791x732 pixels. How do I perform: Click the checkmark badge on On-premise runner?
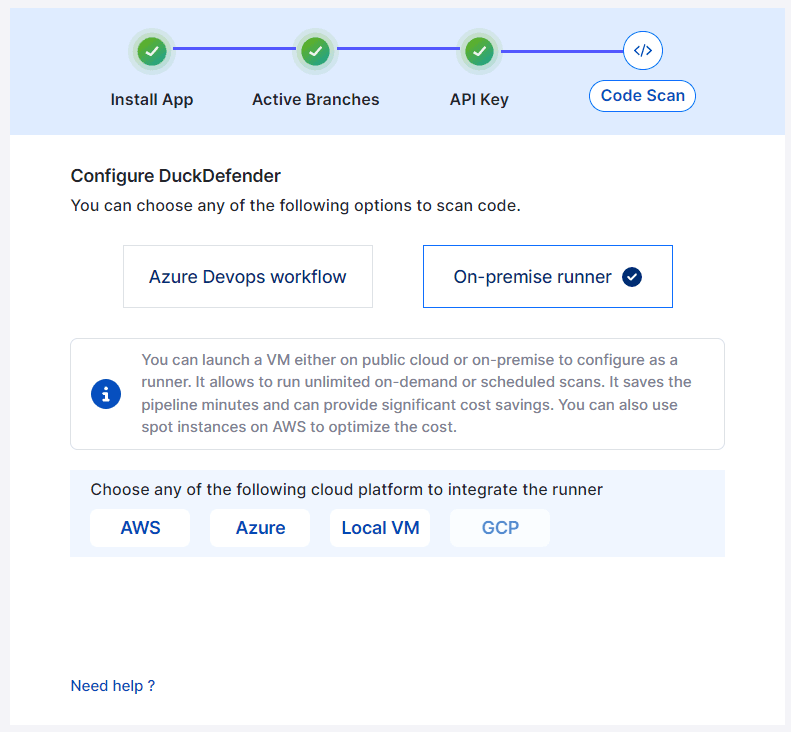point(632,277)
